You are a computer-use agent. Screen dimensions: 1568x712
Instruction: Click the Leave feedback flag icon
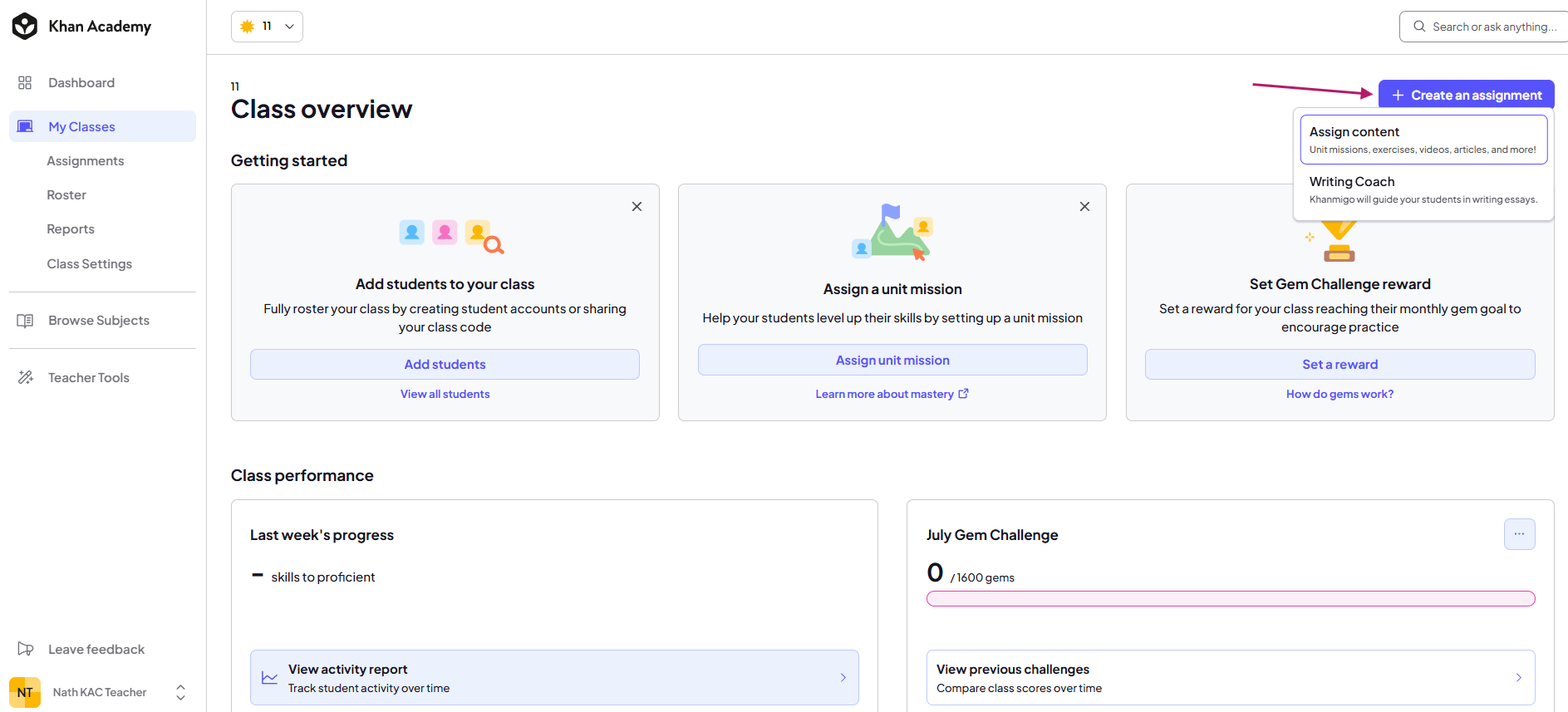(25, 649)
